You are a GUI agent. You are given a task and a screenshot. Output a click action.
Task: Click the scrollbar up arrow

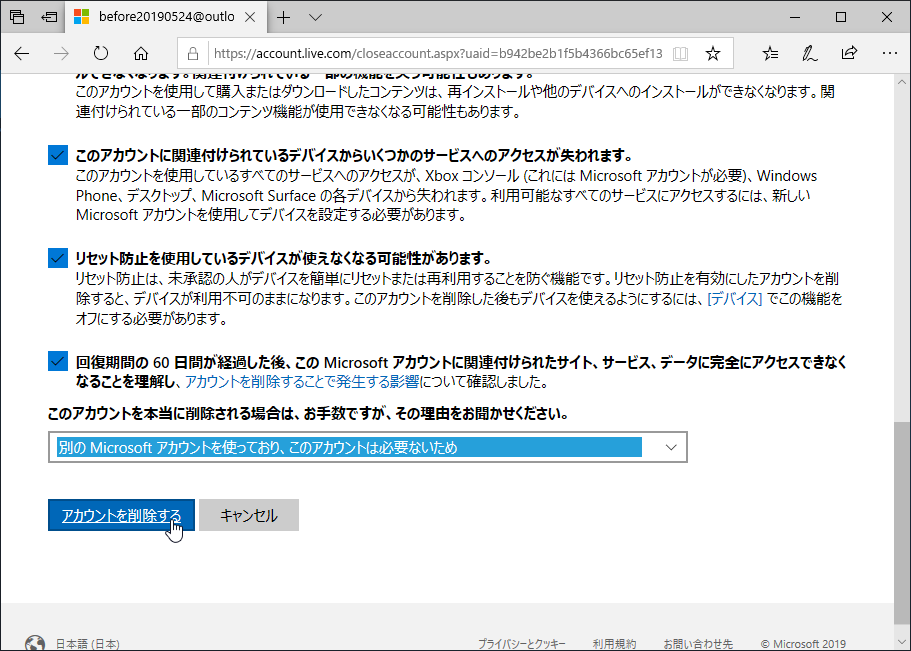pyautogui.click(x=902, y=82)
